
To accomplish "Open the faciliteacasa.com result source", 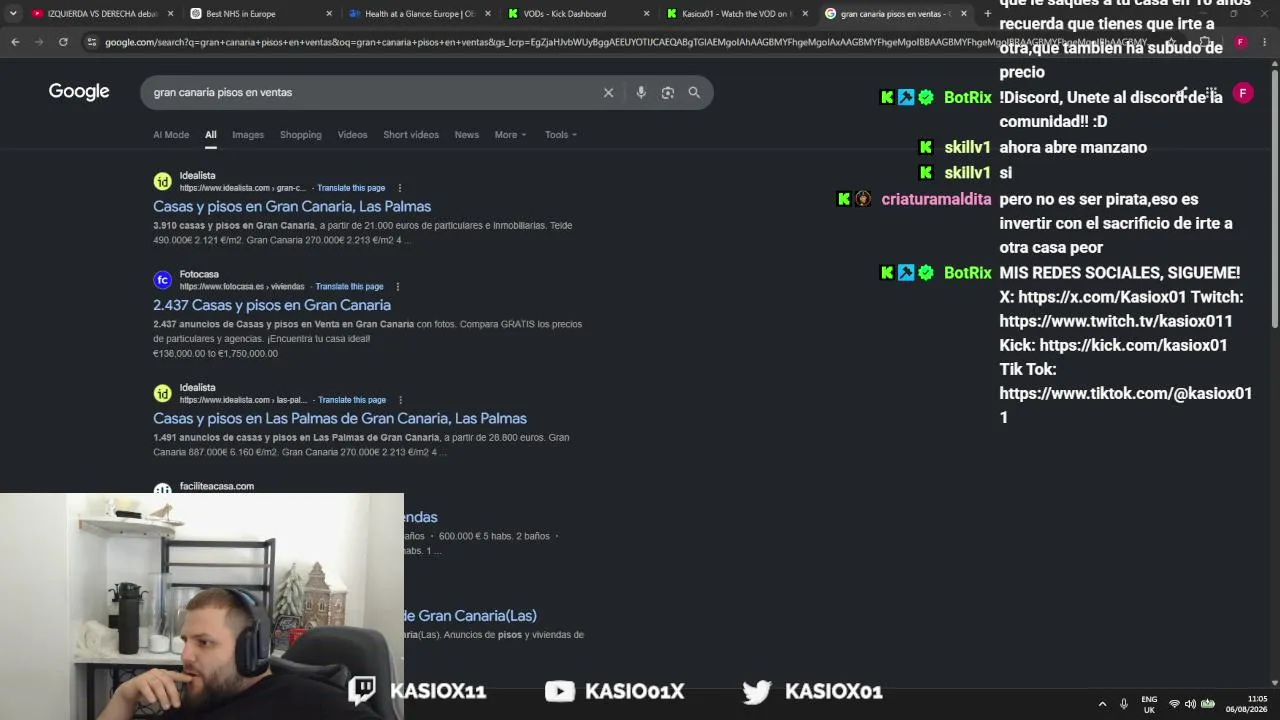I will click(x=217, y=486).
